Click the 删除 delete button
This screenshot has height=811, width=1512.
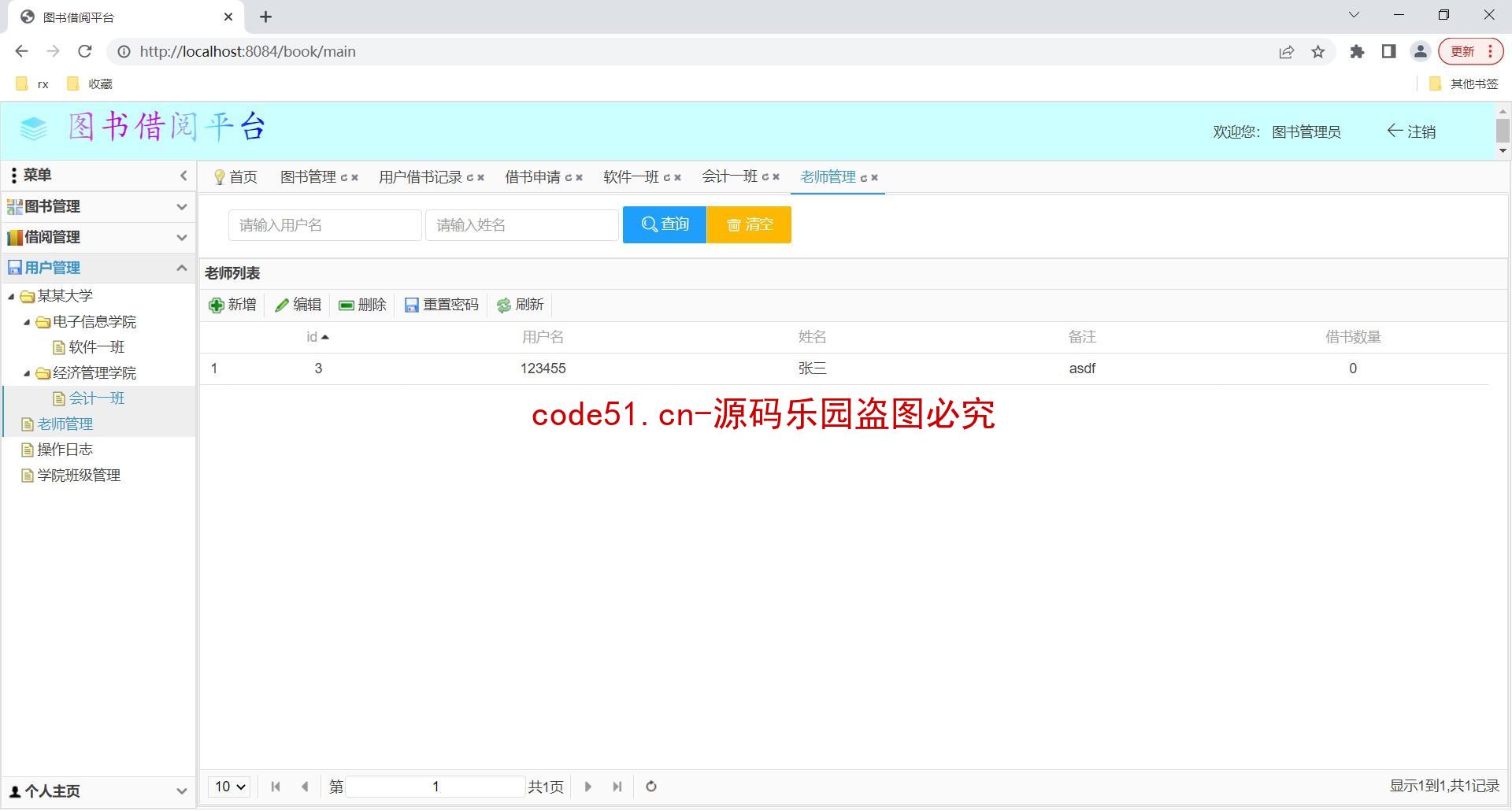point(362,306)
